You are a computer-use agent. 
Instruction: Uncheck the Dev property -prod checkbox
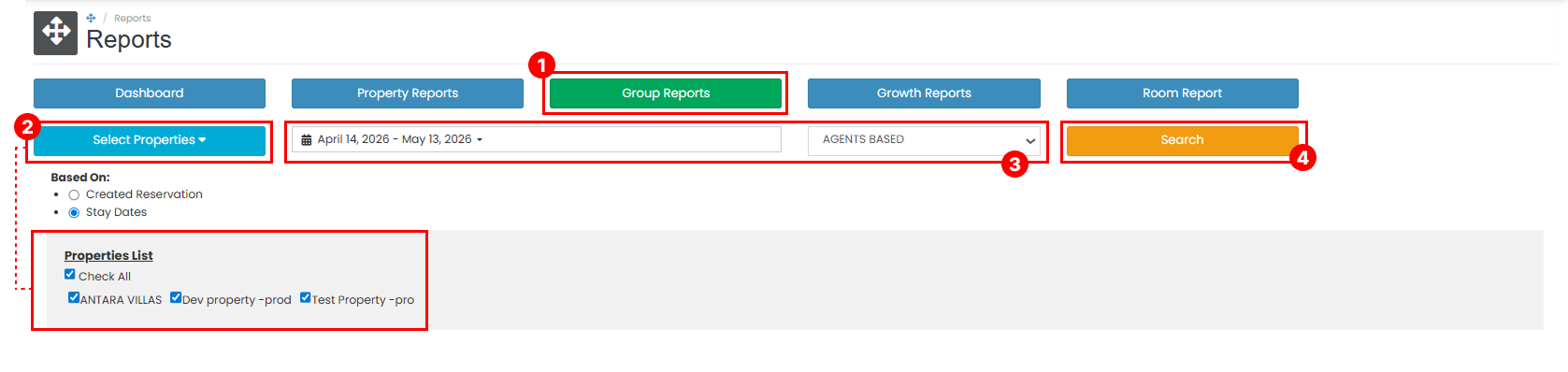176,297
